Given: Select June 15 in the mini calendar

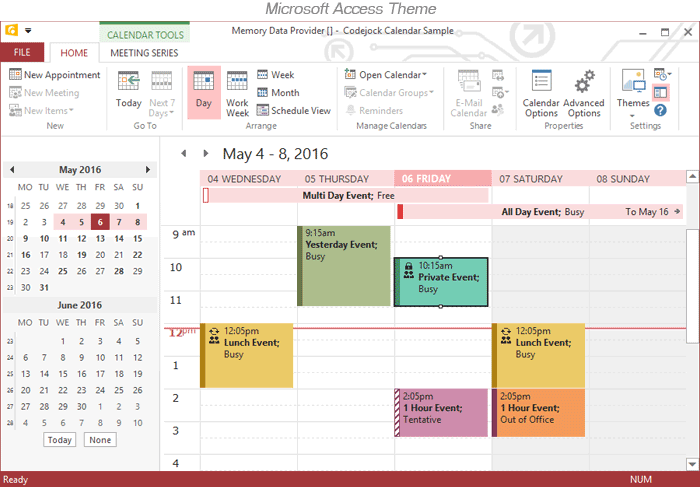Looking at the screenshot, I should (63, 374).
